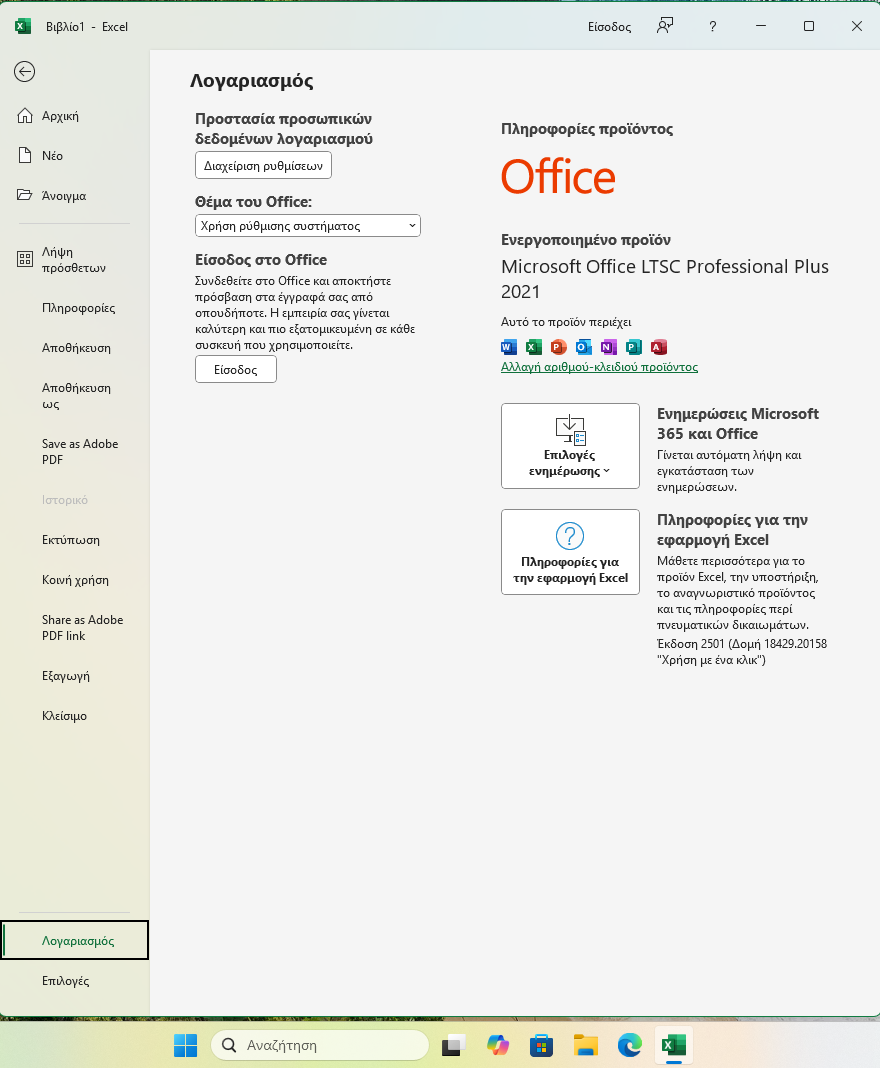Screen dimensions: 880x1068
Task: Open the Αλλαγή αριθμού-κλειδιού προϊόντος link
Action: pos(599,367)
